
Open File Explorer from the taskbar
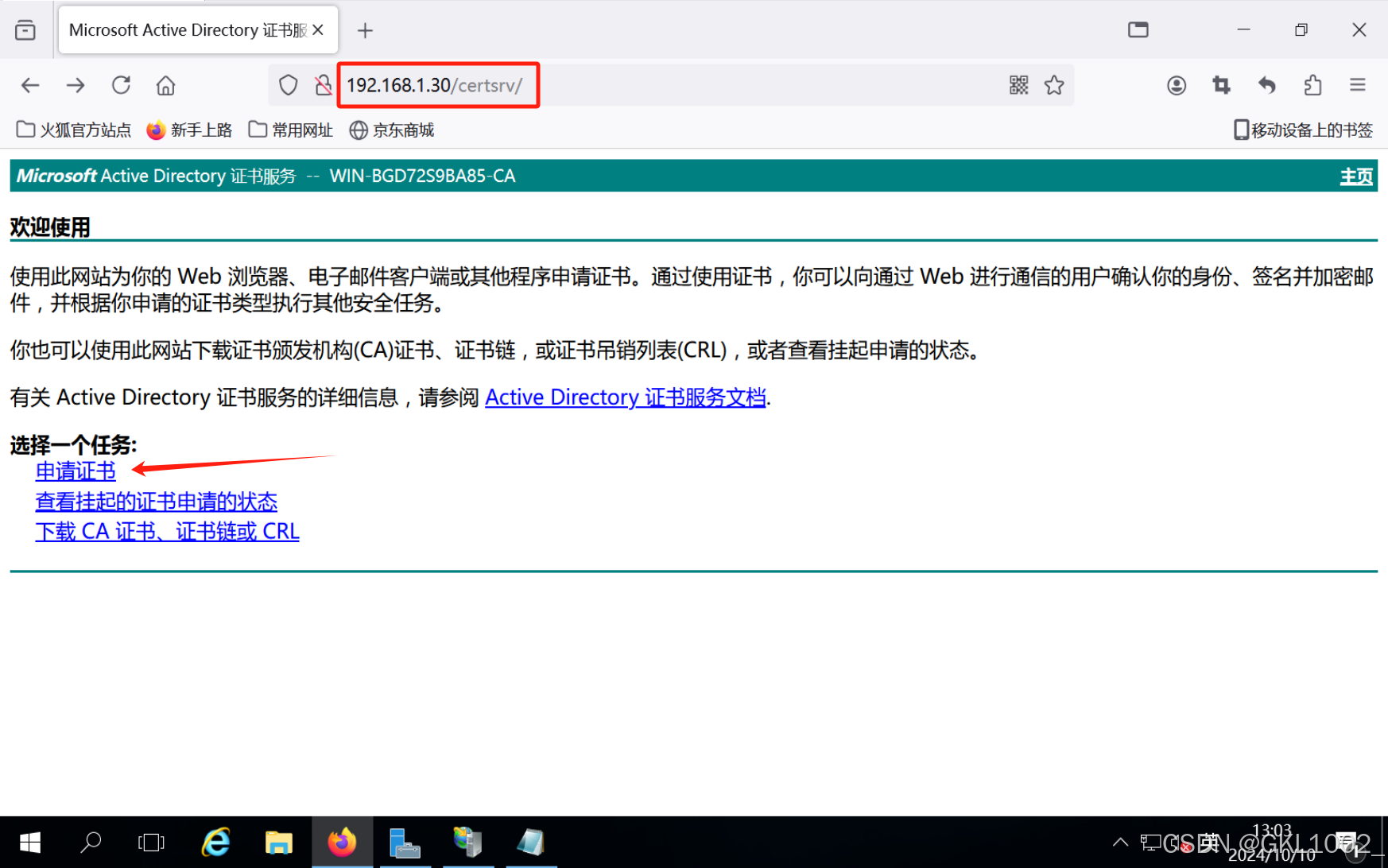(x=278, y=843)
